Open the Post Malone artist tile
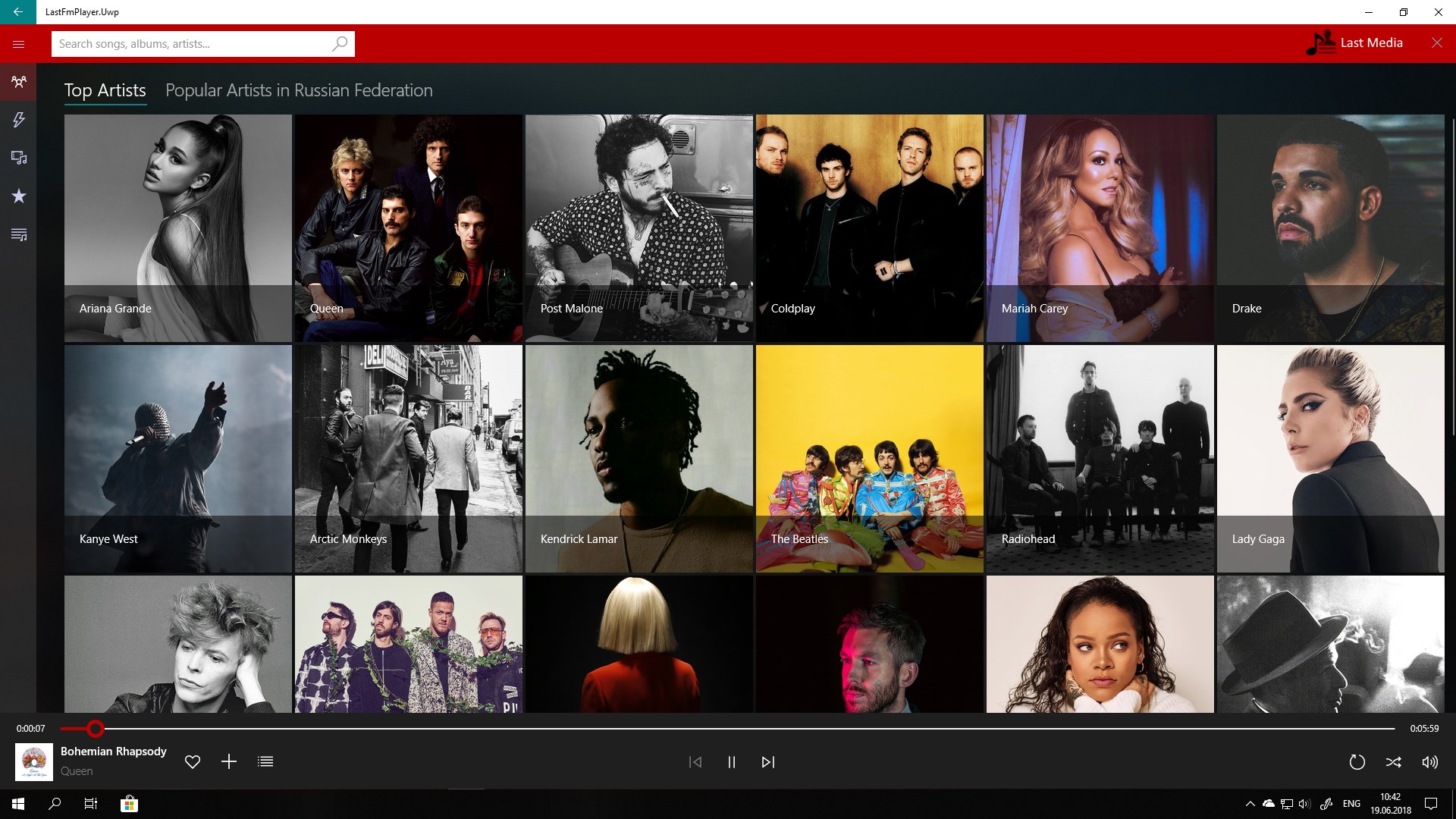 coord(639,228)
